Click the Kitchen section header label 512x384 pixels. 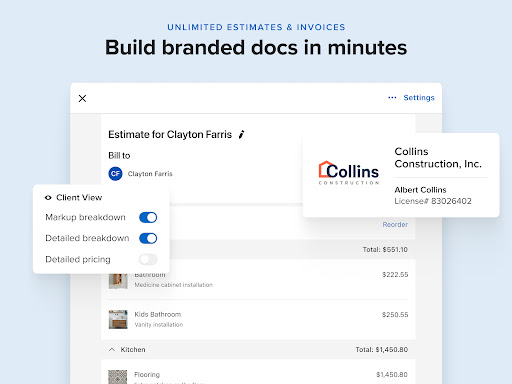133,350
